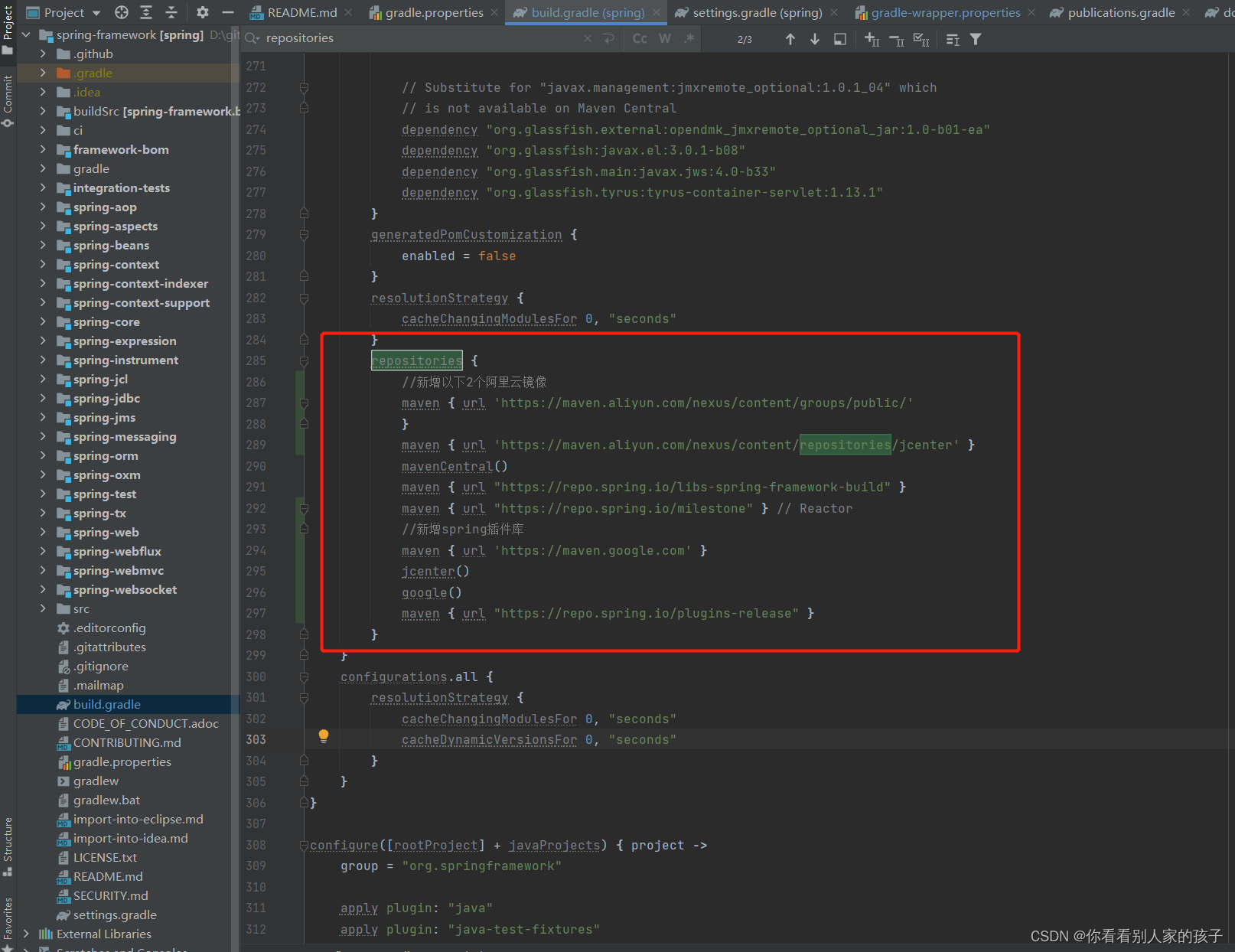Expand the src folder

pyautogui.click(x=43, y=609)
